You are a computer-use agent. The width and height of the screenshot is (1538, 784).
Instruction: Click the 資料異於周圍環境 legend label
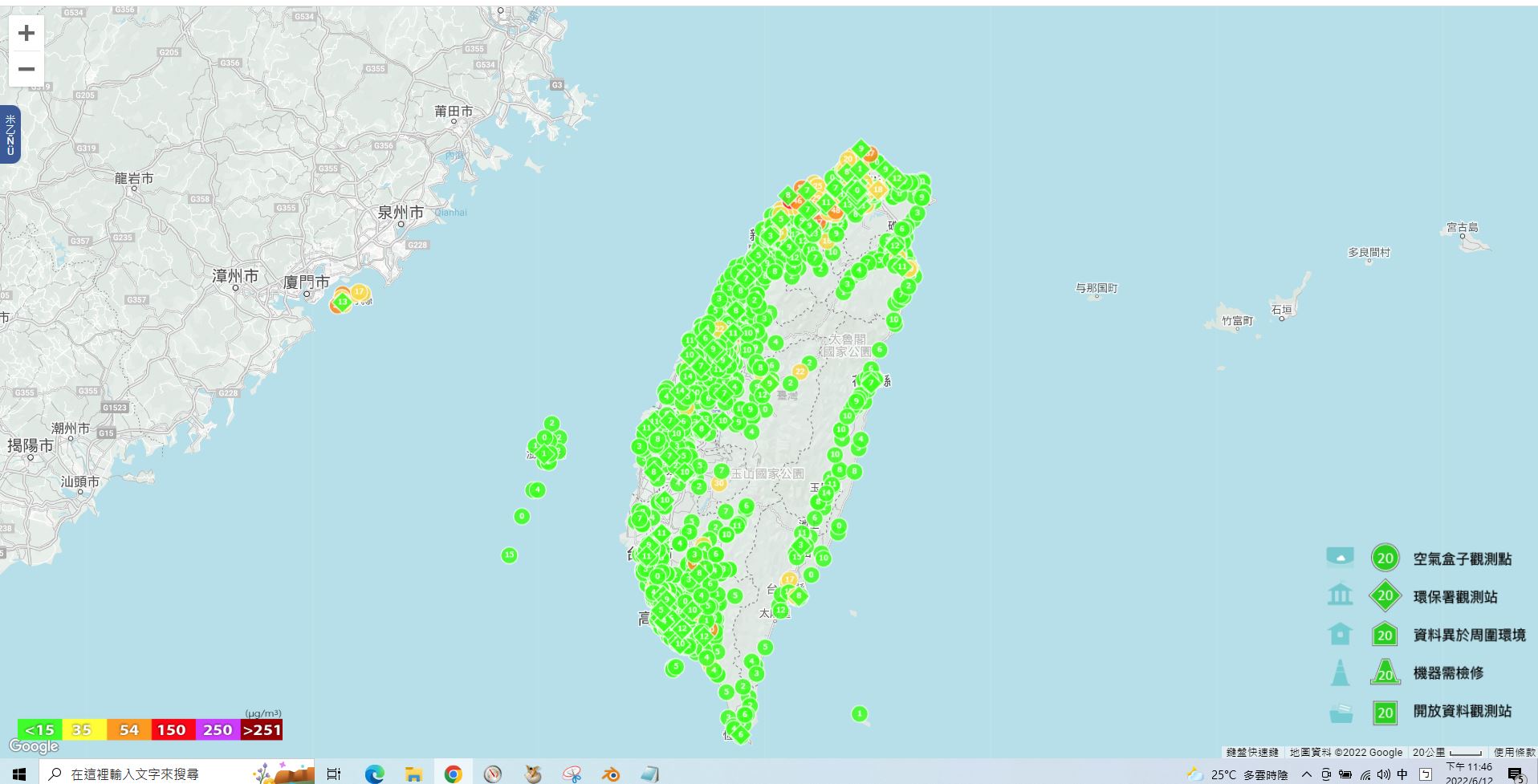click(1469, 635)
